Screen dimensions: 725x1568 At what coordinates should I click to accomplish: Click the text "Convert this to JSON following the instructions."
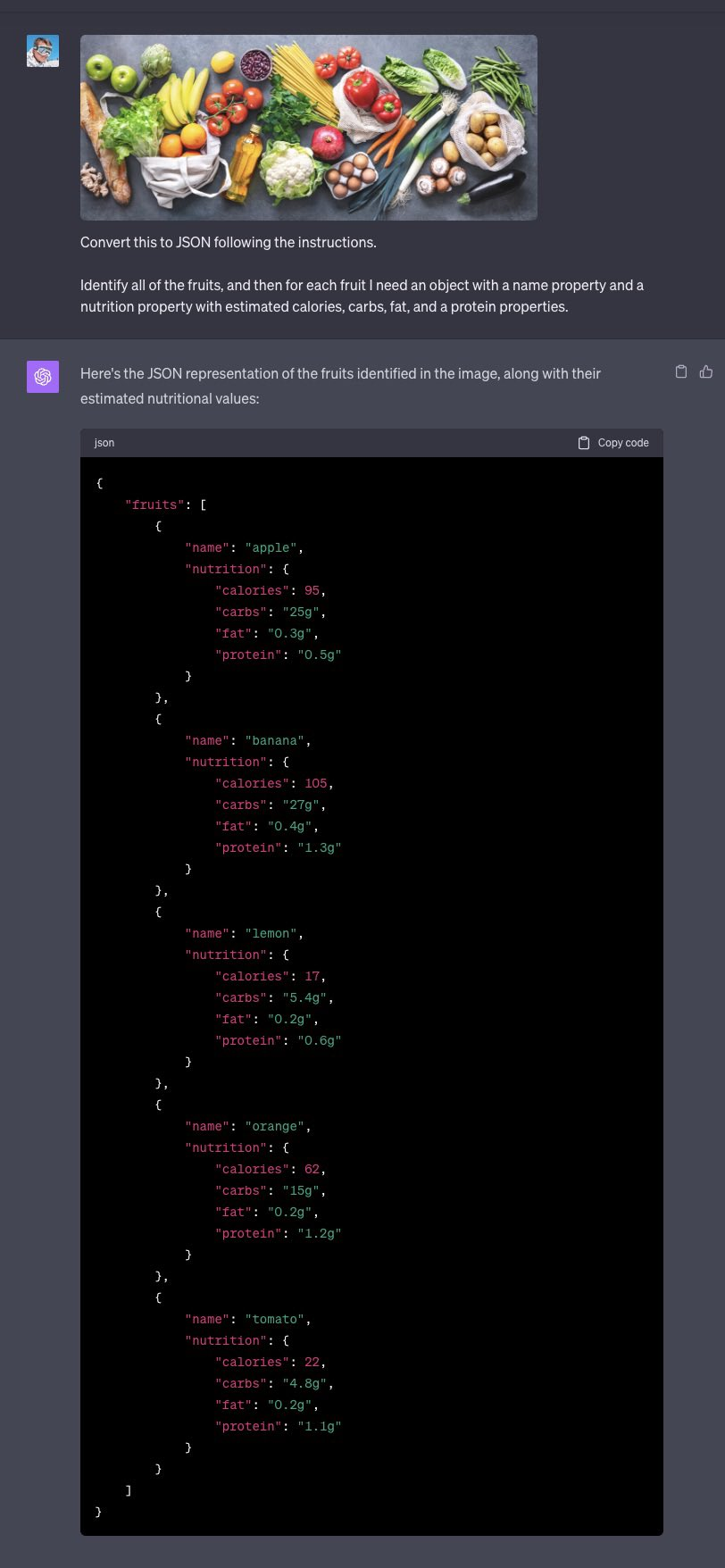229,242
